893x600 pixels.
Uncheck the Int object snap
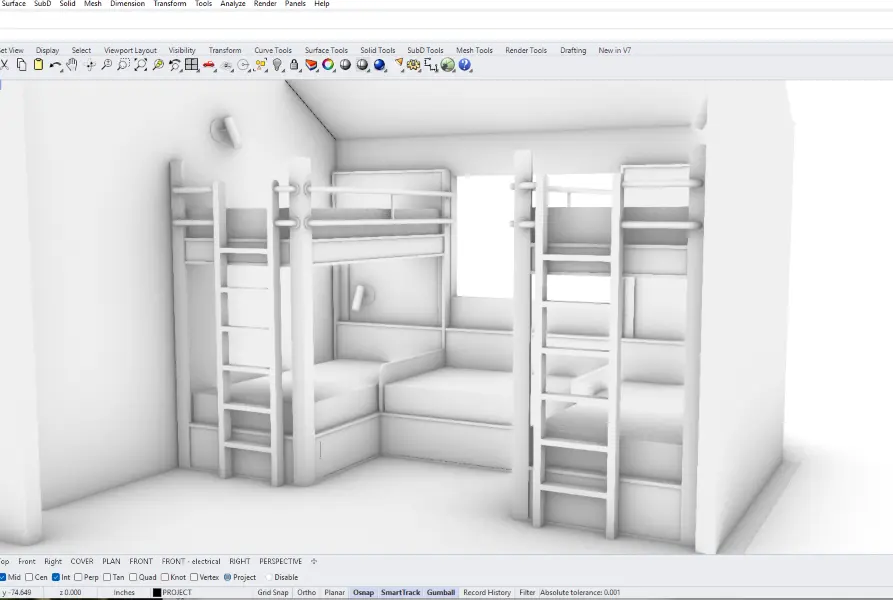[x=56, y=577]
